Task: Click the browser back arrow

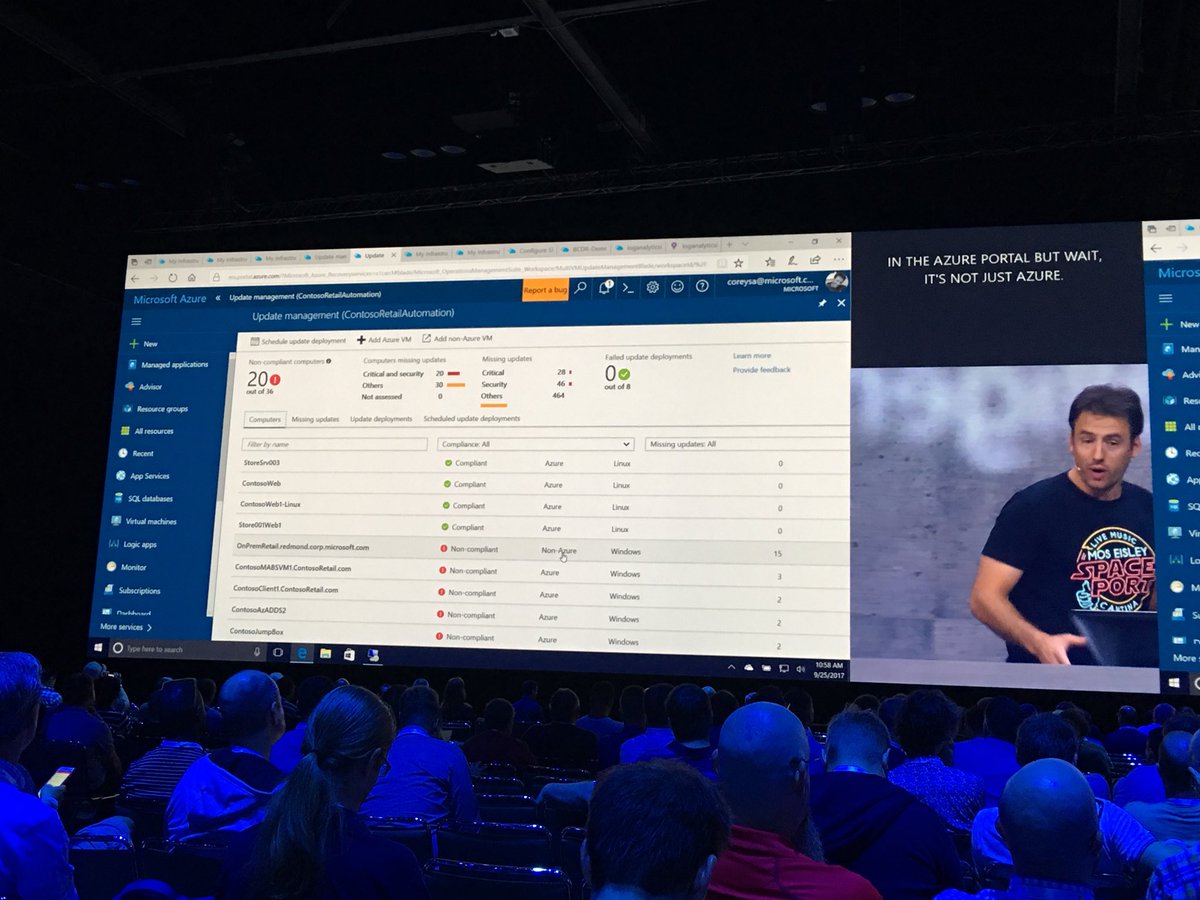Action: (x=137, y=279)
